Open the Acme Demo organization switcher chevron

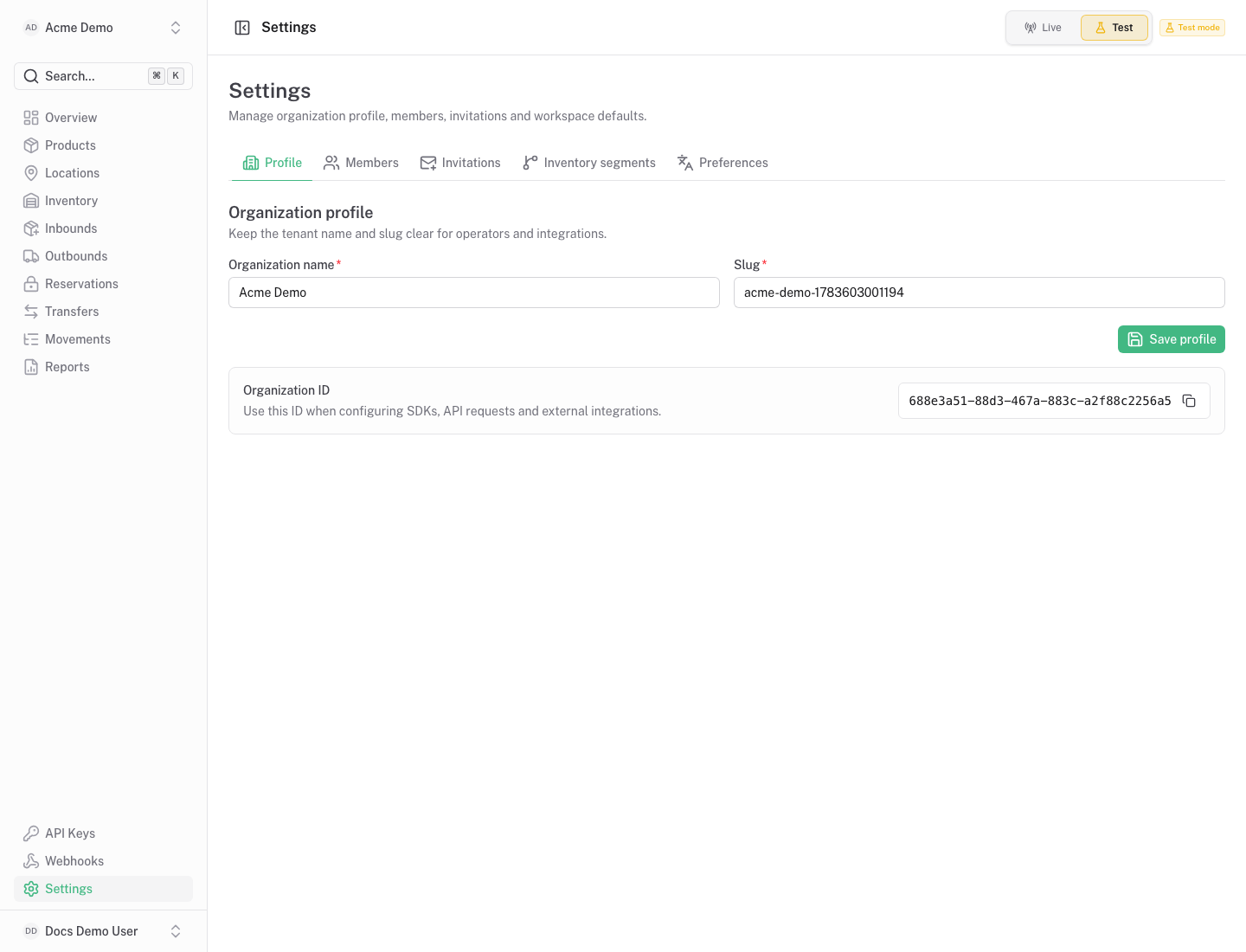[176, 28]
